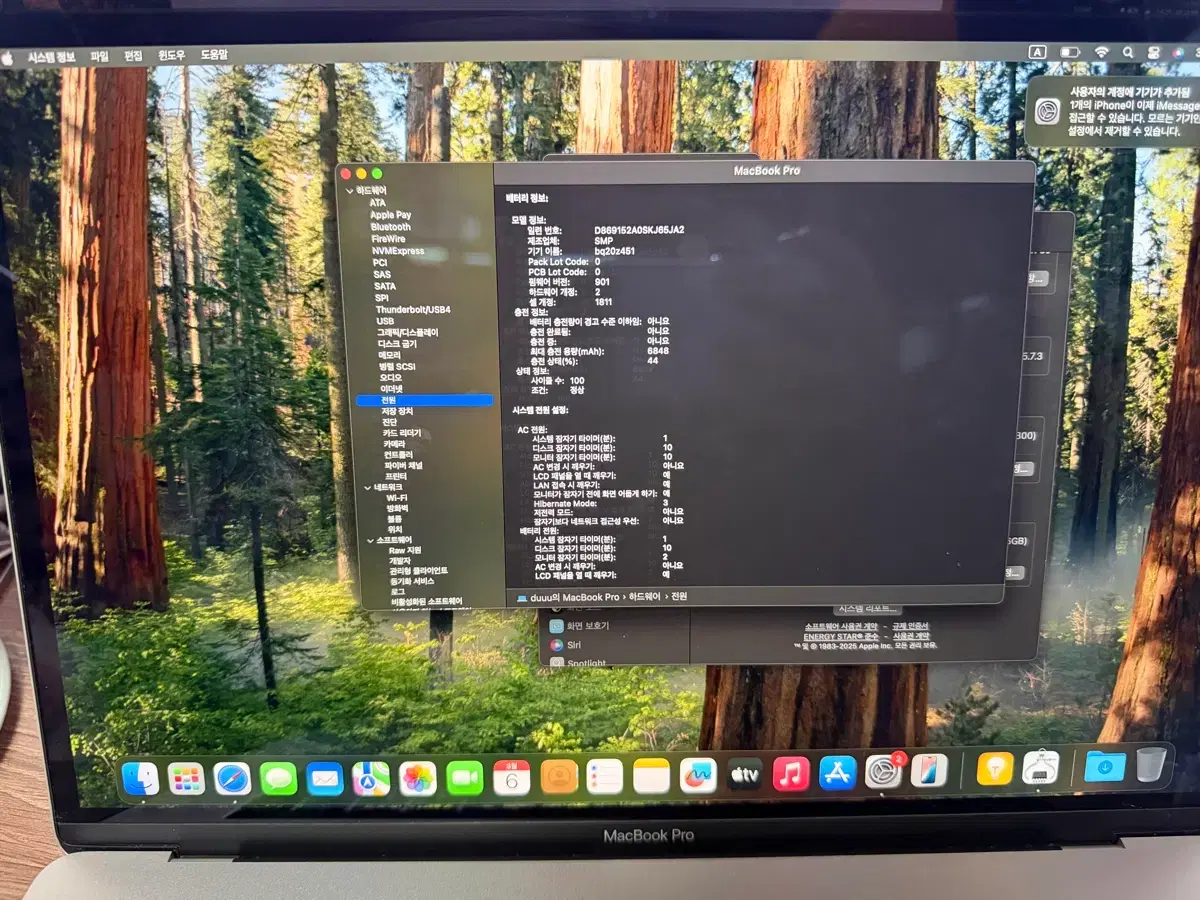Collapse the 네트워크 section
This screenshot has height=900, width=1200.
click(x=367, y=487)
